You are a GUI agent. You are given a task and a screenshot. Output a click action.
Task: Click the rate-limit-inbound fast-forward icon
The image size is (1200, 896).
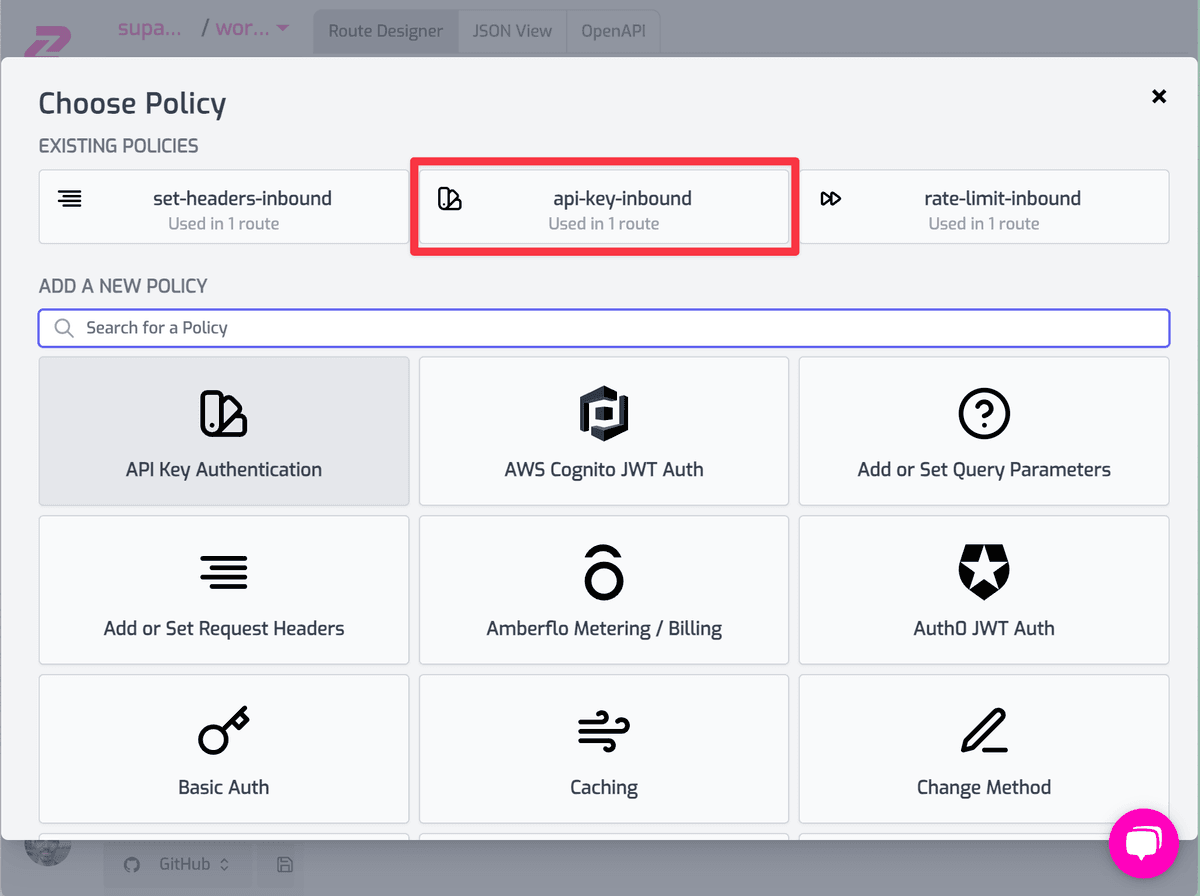pos(830,198)
